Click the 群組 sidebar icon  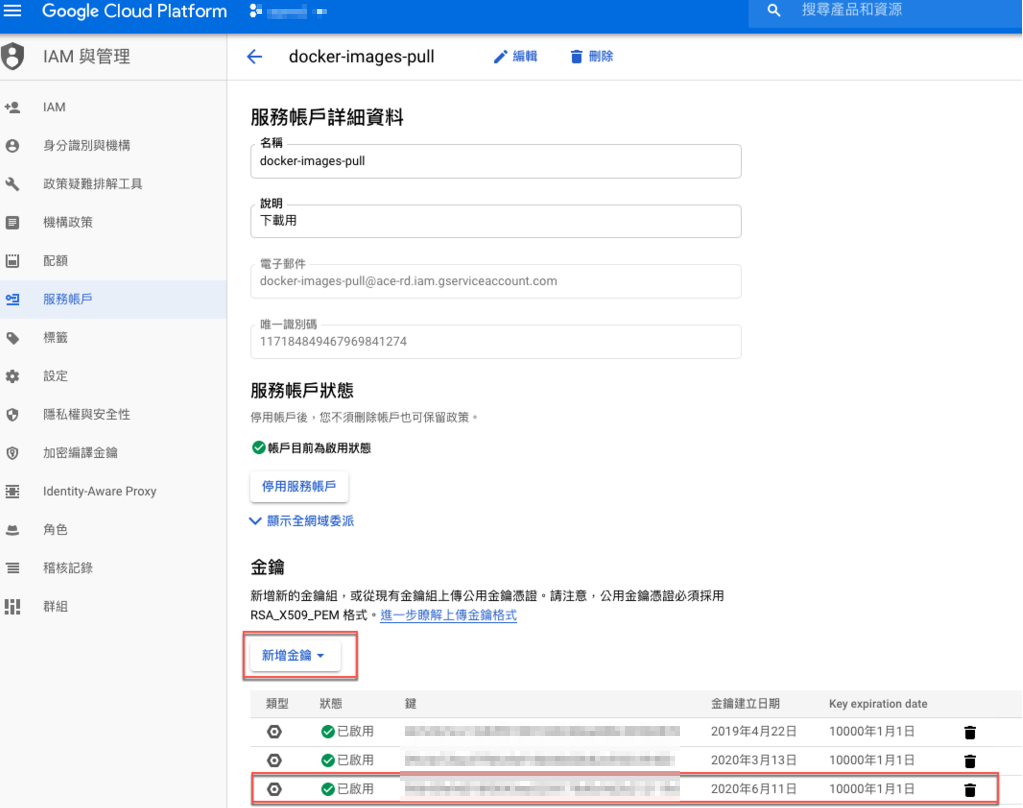12,606
